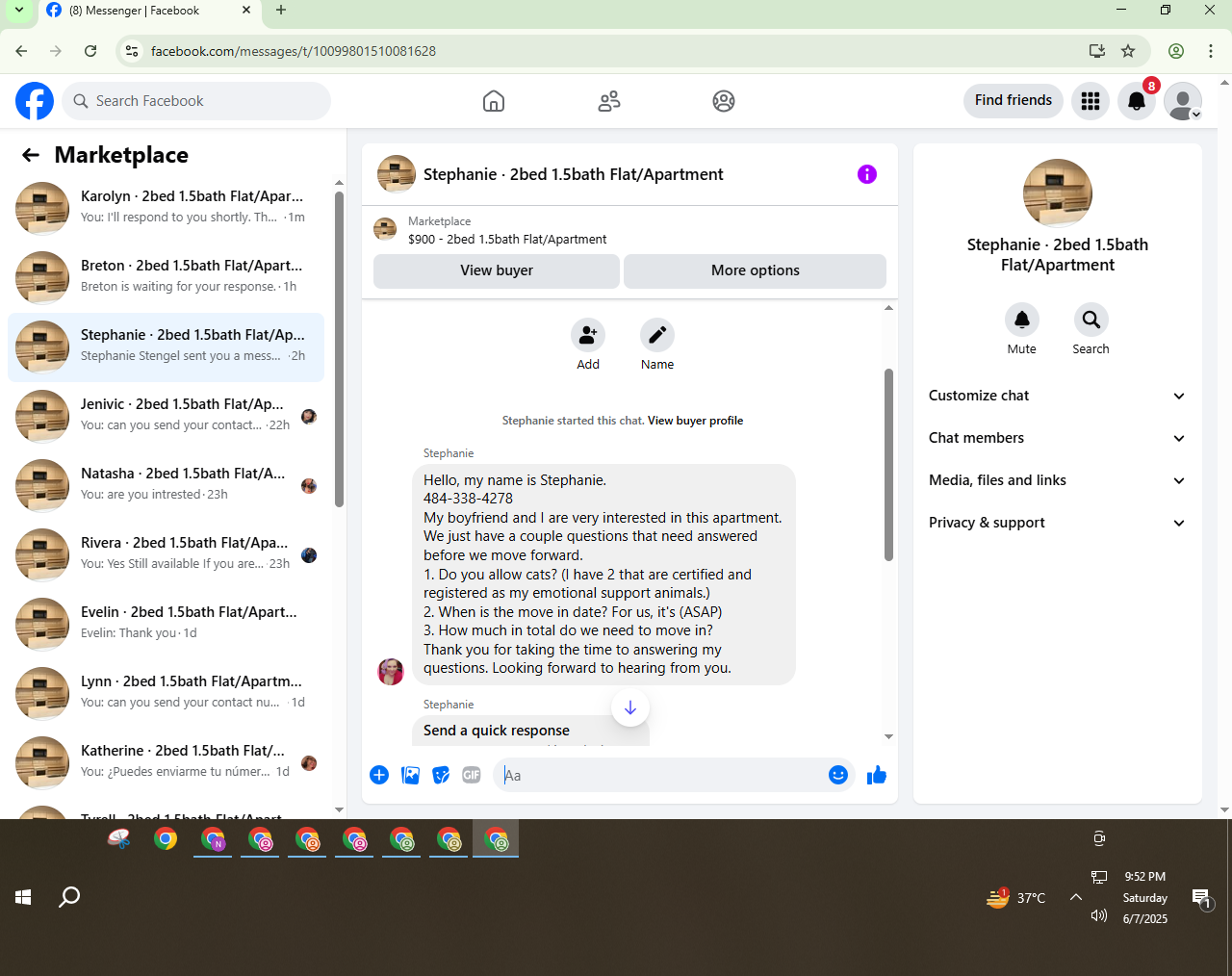1232x976 pixels.
Task: Bookmark this page with the star icon
Action: 1128,51
